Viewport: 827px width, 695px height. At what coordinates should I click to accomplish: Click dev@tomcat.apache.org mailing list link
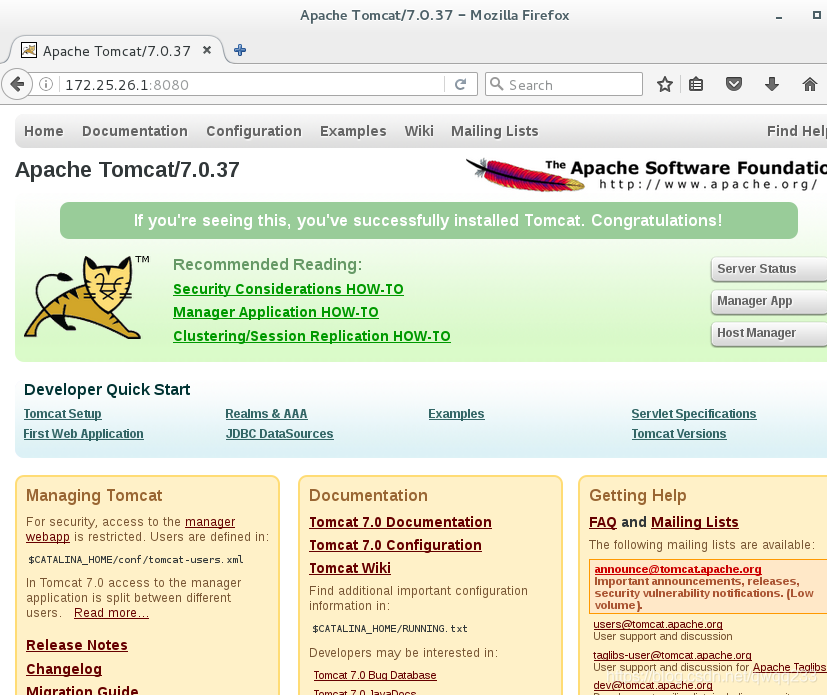[653, 685]
